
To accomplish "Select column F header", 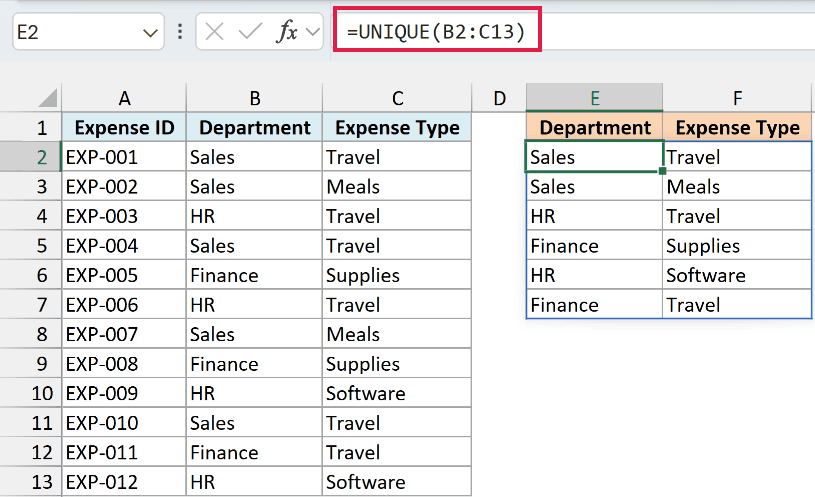I will pos(737,98).
